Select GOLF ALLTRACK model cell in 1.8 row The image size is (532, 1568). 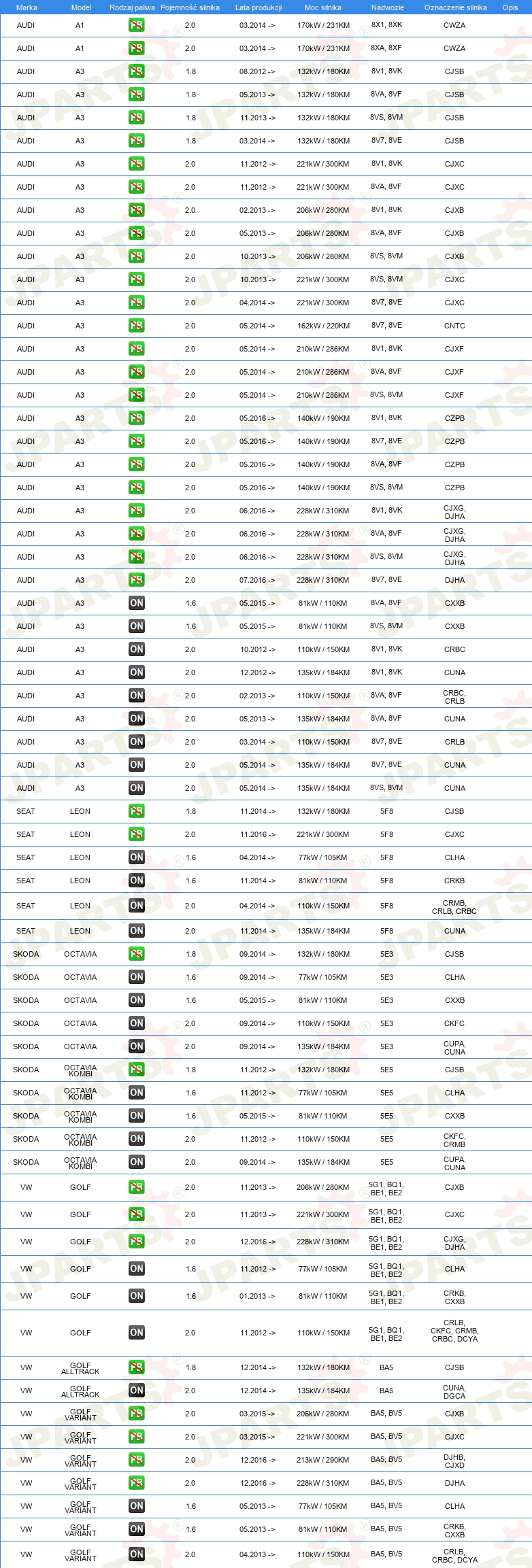(80, 1368)
